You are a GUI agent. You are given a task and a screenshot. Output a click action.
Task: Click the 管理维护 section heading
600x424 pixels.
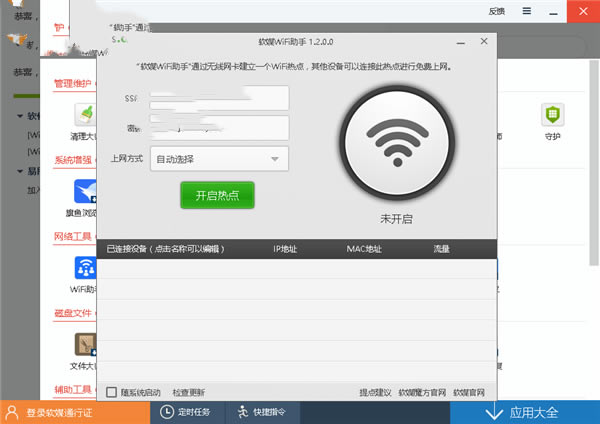[x=72, y=83]
